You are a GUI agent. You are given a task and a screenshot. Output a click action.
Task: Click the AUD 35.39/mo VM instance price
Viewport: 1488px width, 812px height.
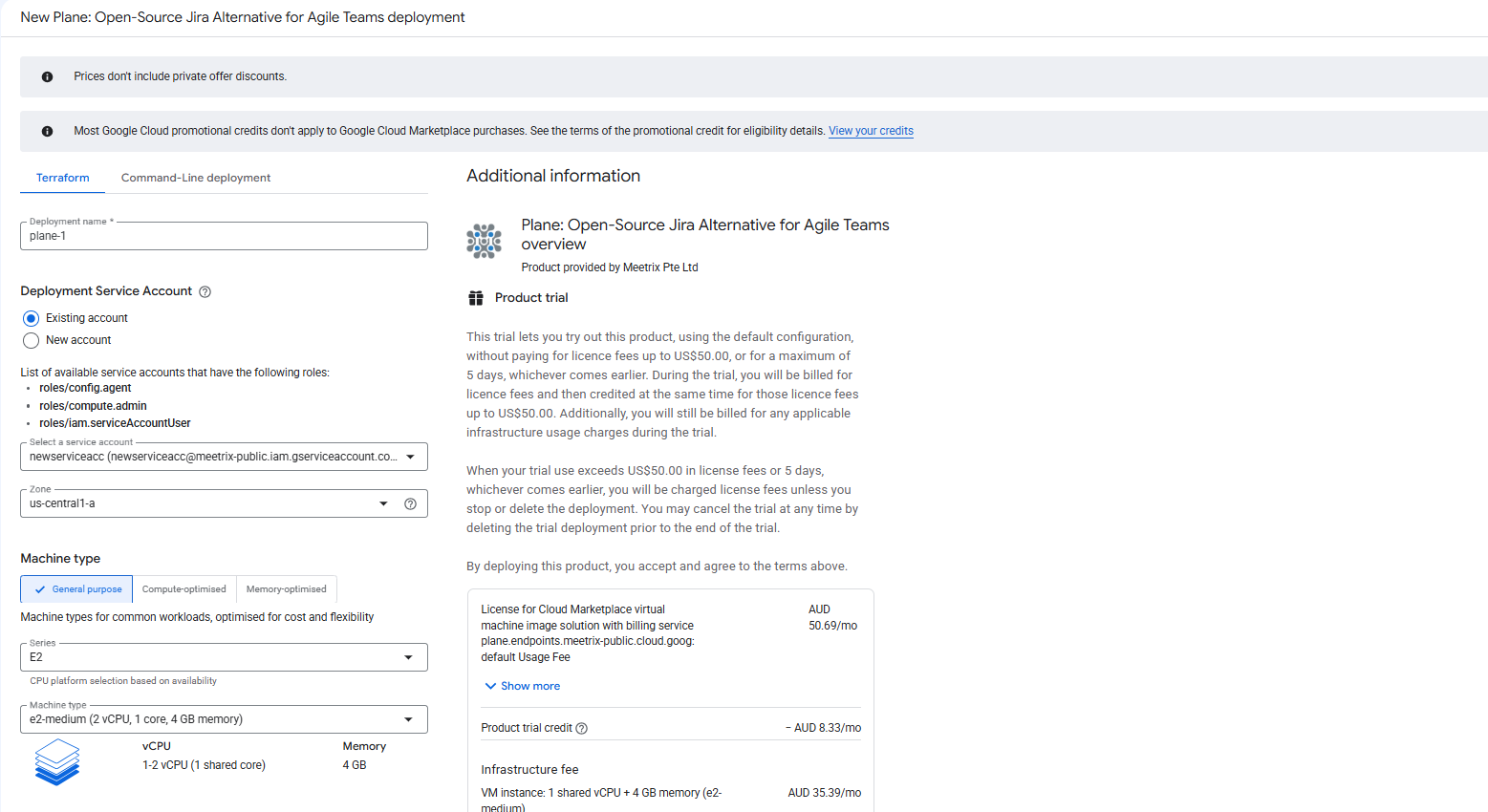[x=825, y=793]
